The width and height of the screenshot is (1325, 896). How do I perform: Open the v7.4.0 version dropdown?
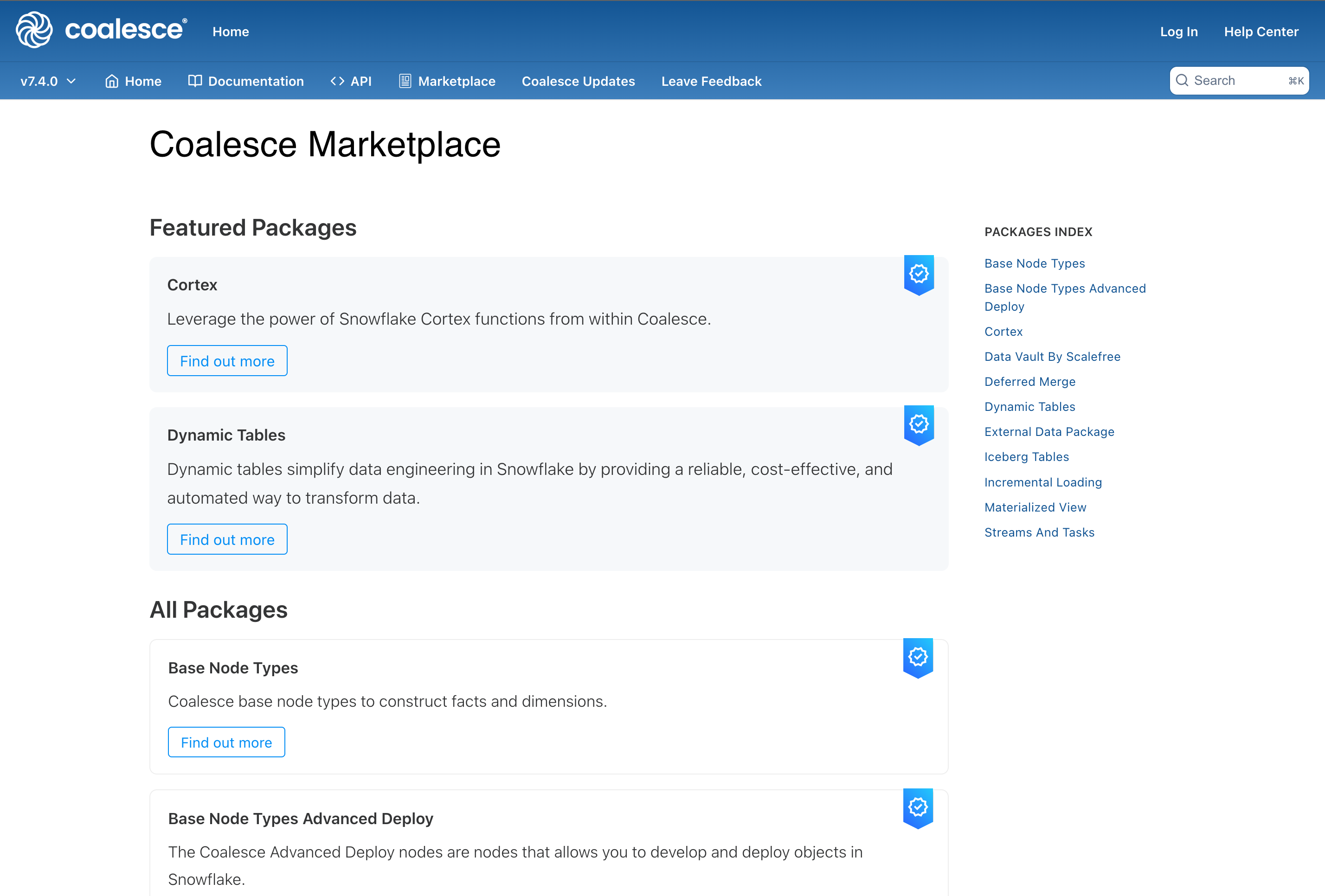click(x=48, y=81)
